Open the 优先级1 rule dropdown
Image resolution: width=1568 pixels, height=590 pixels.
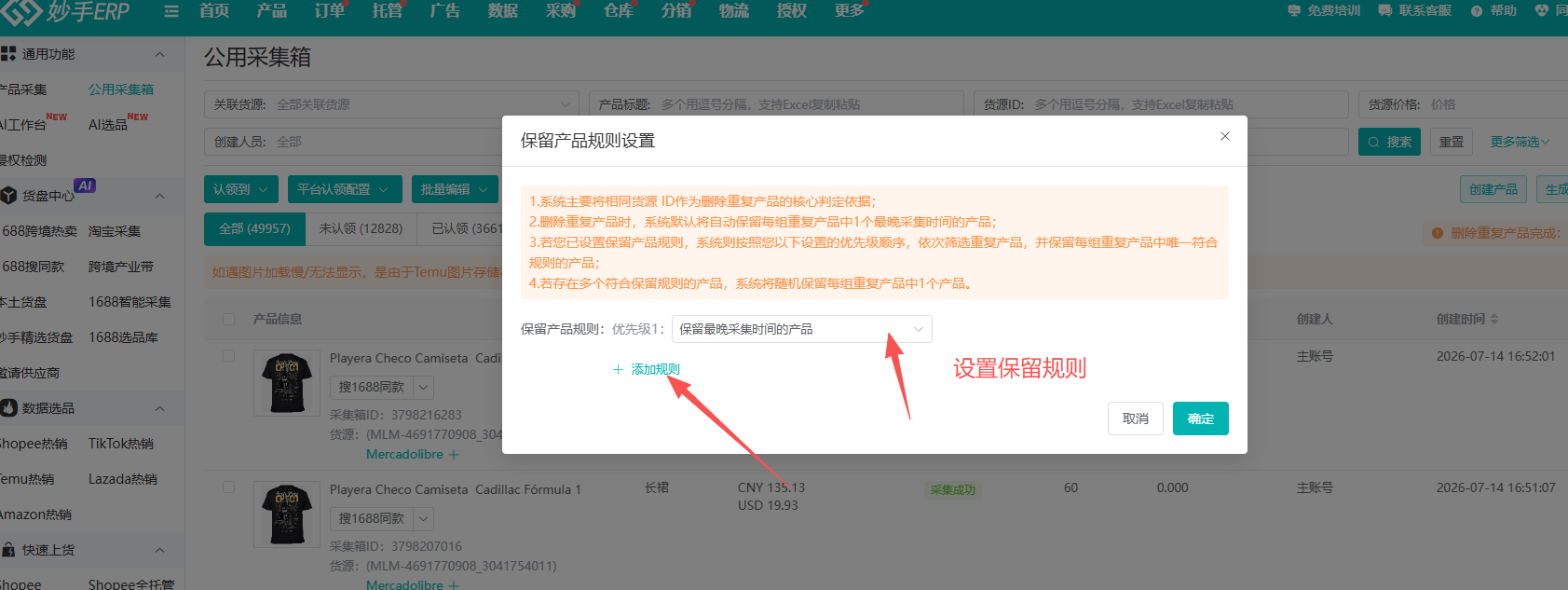[801, 329]
